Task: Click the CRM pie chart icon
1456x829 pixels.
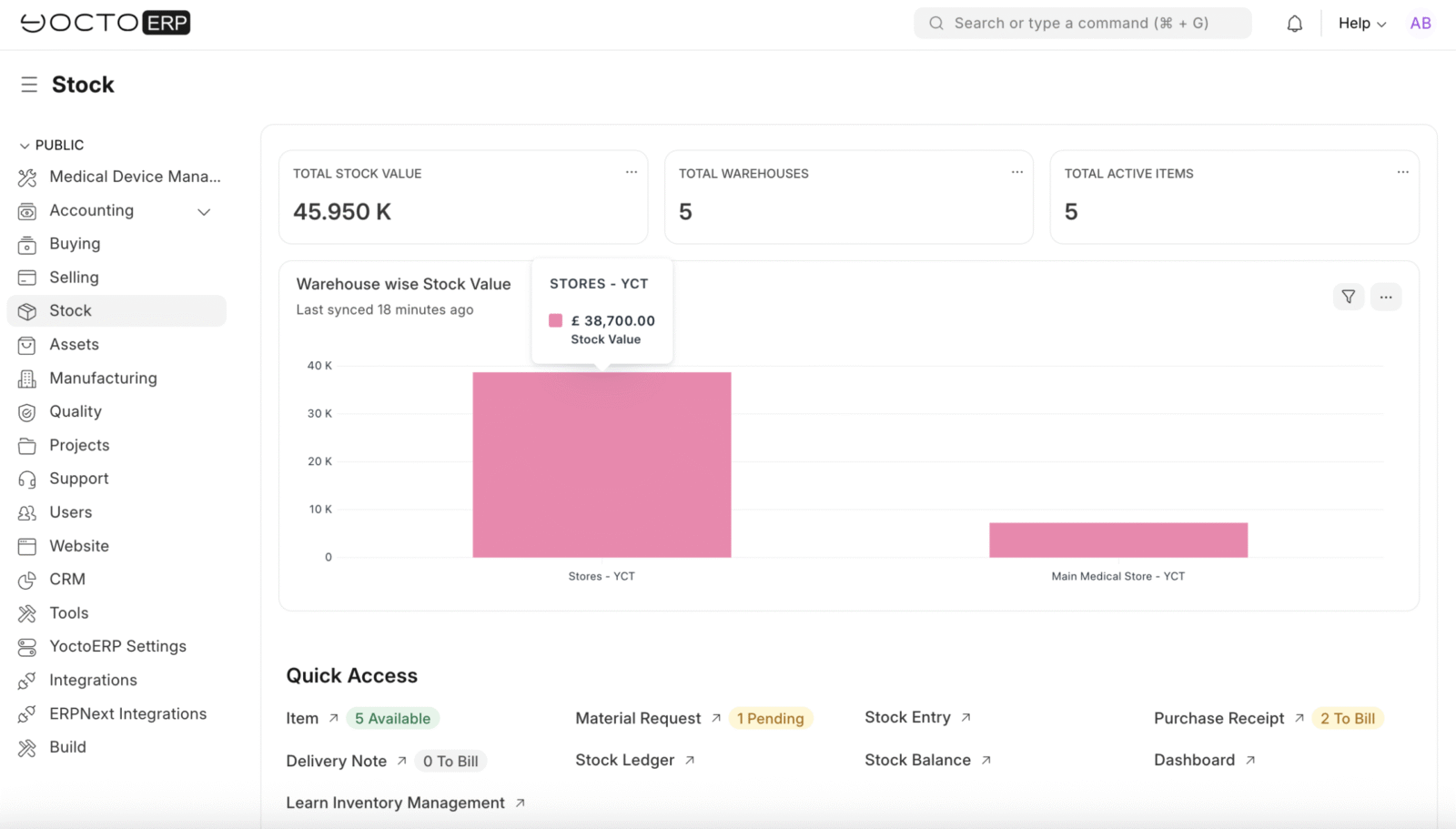Action: [27, 580]
